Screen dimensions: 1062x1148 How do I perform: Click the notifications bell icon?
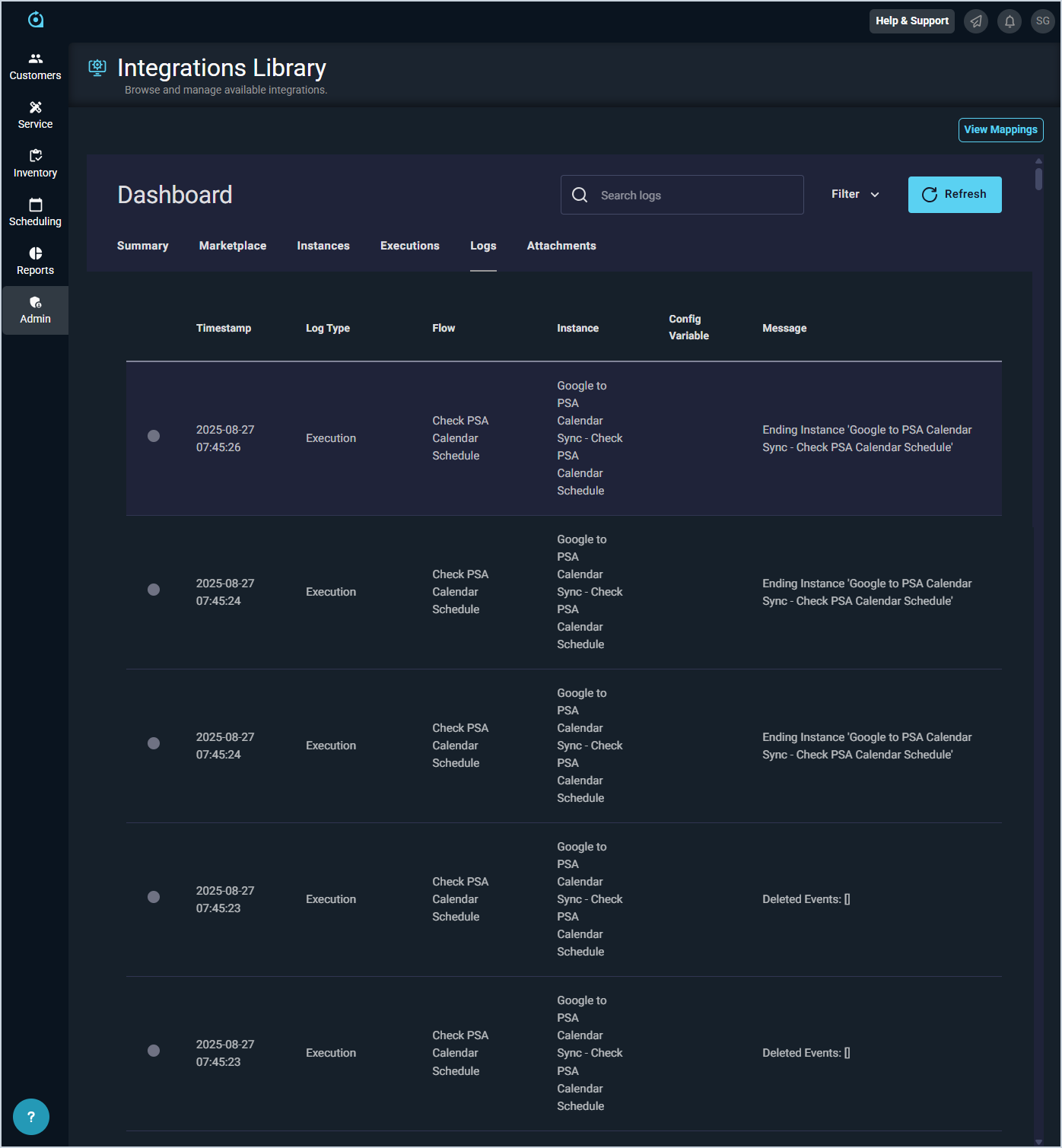pyautogui.click(x=1010, y=21)
